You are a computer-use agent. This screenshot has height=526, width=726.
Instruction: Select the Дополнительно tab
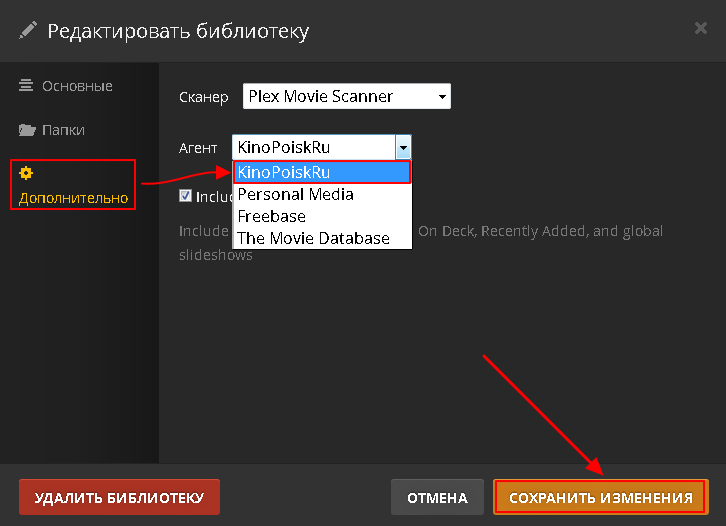click(73, 185)
